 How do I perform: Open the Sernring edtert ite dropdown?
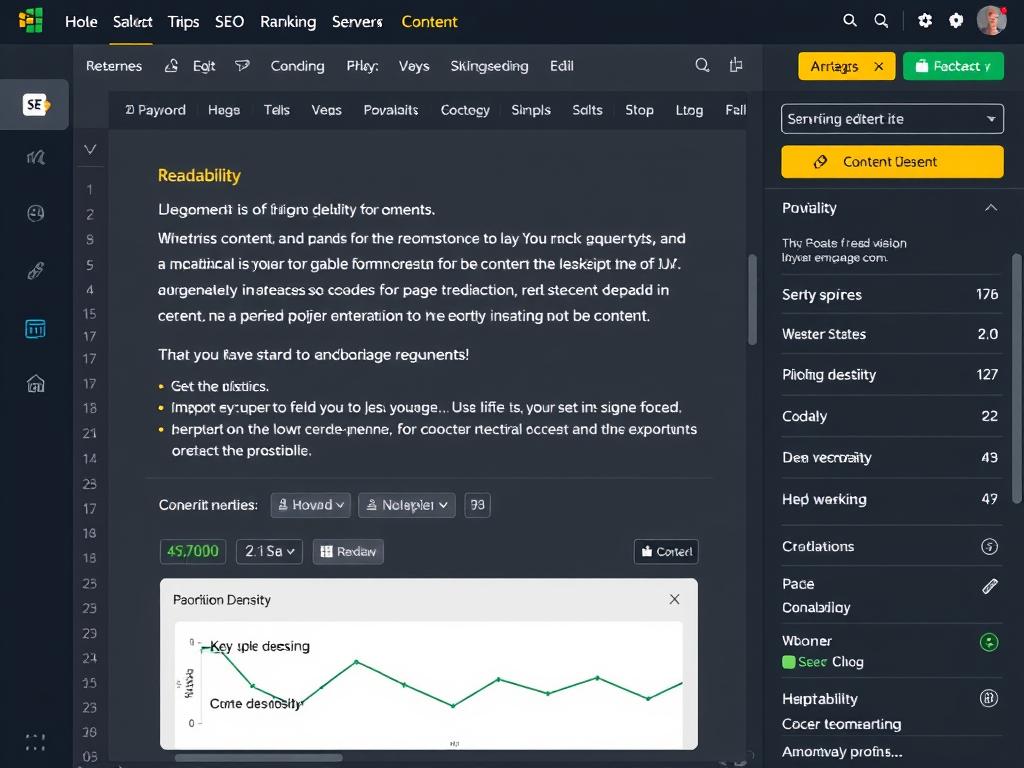(x=891, y=118)
